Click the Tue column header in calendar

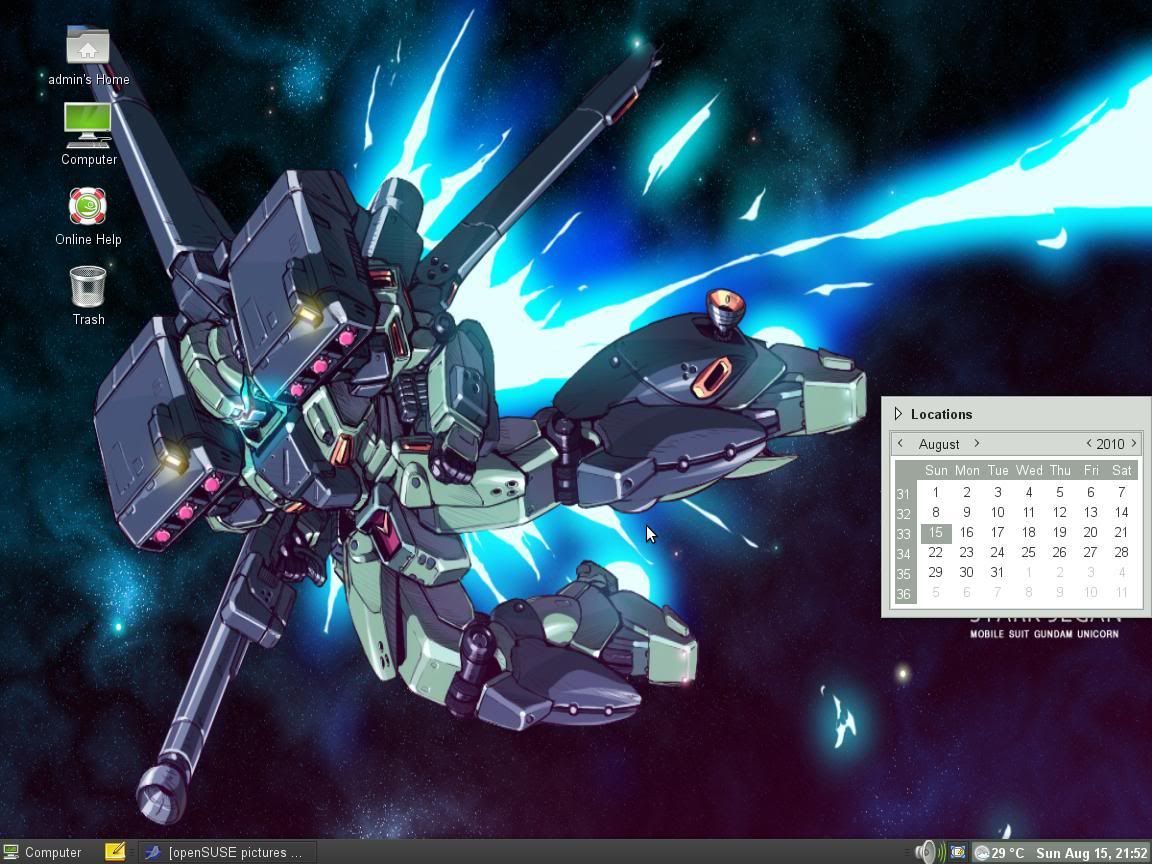tap(998, 470)
